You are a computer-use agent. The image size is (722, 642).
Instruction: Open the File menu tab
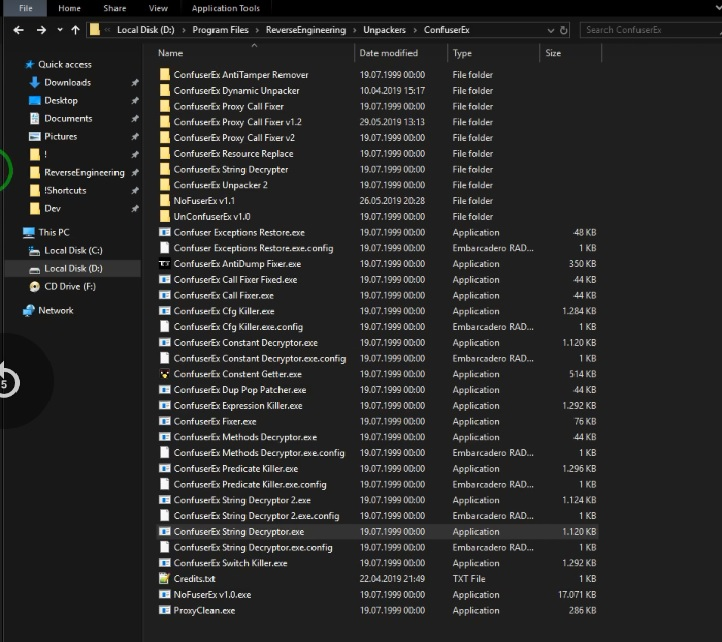26,8
